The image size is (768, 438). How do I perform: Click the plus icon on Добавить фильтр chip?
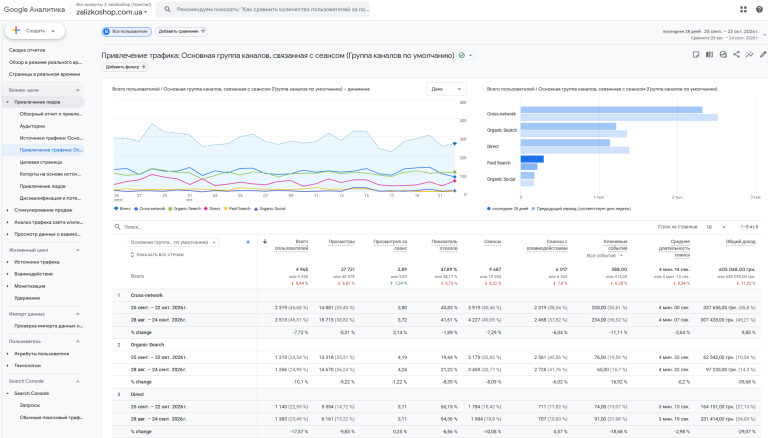[144, 67]
